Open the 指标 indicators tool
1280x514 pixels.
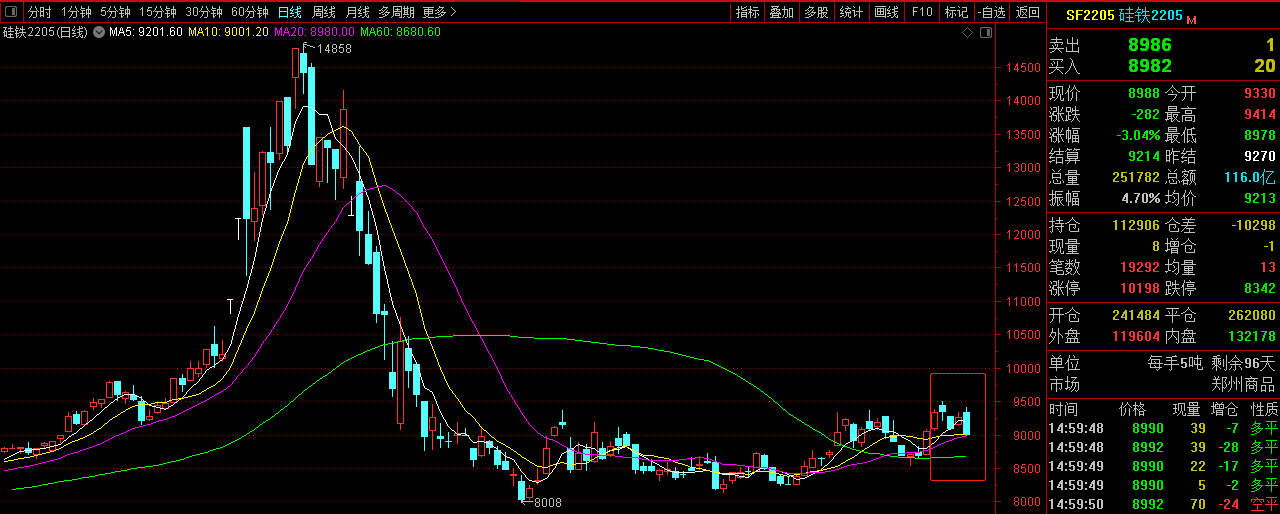click(747, 12)
